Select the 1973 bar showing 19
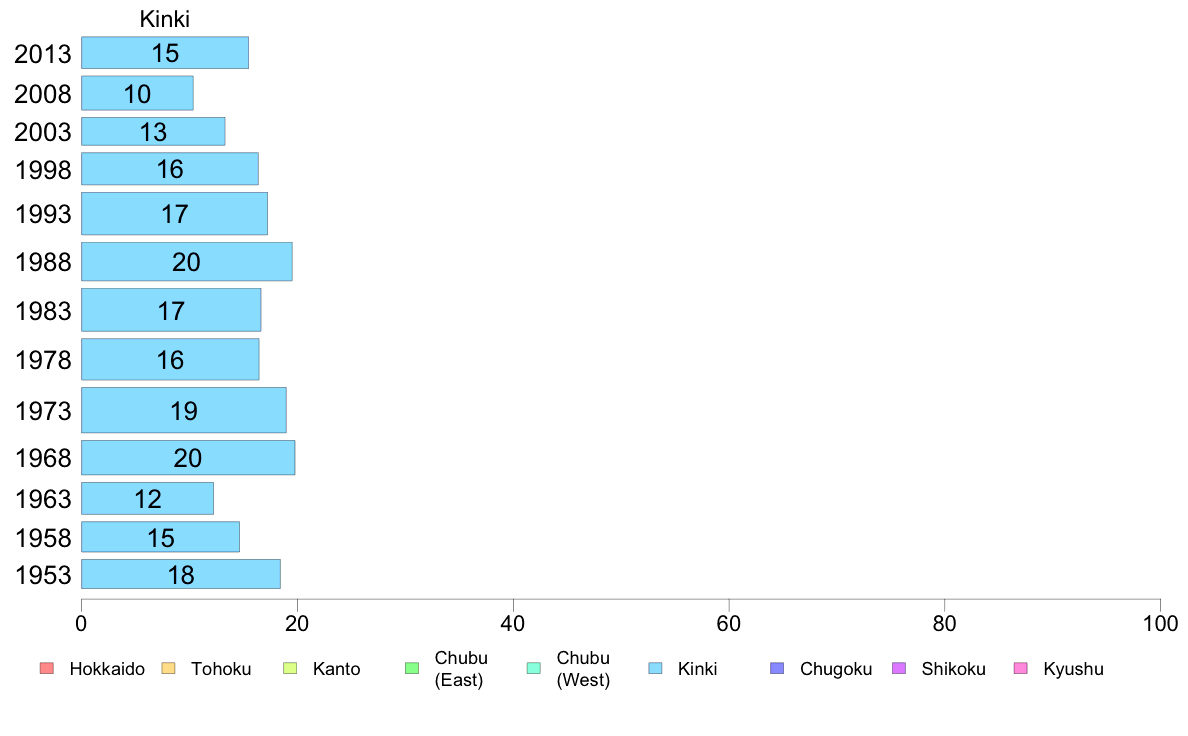1188x736 pixels. 184,410
